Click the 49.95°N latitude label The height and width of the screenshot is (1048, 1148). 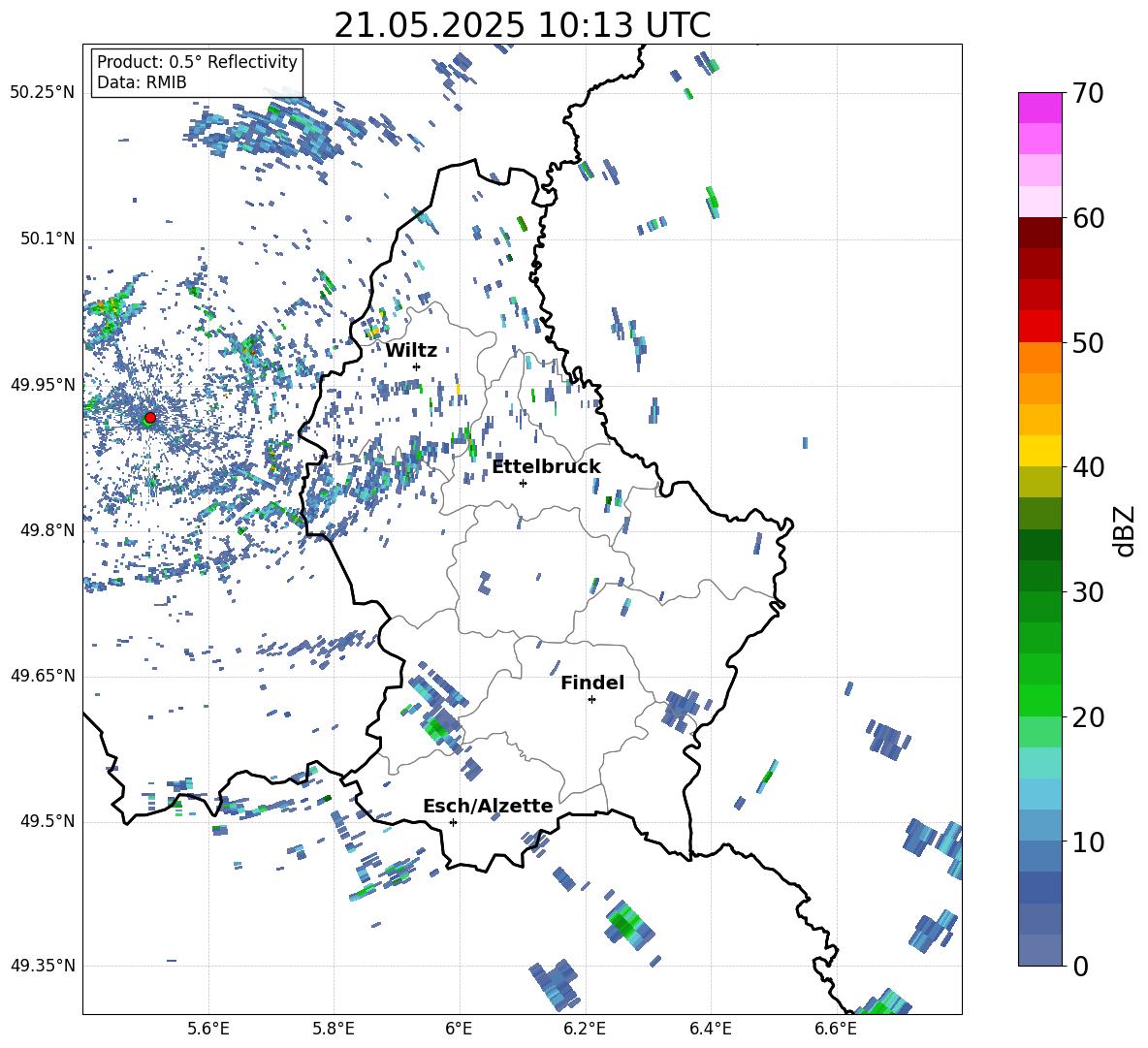(x=43, y=384)
